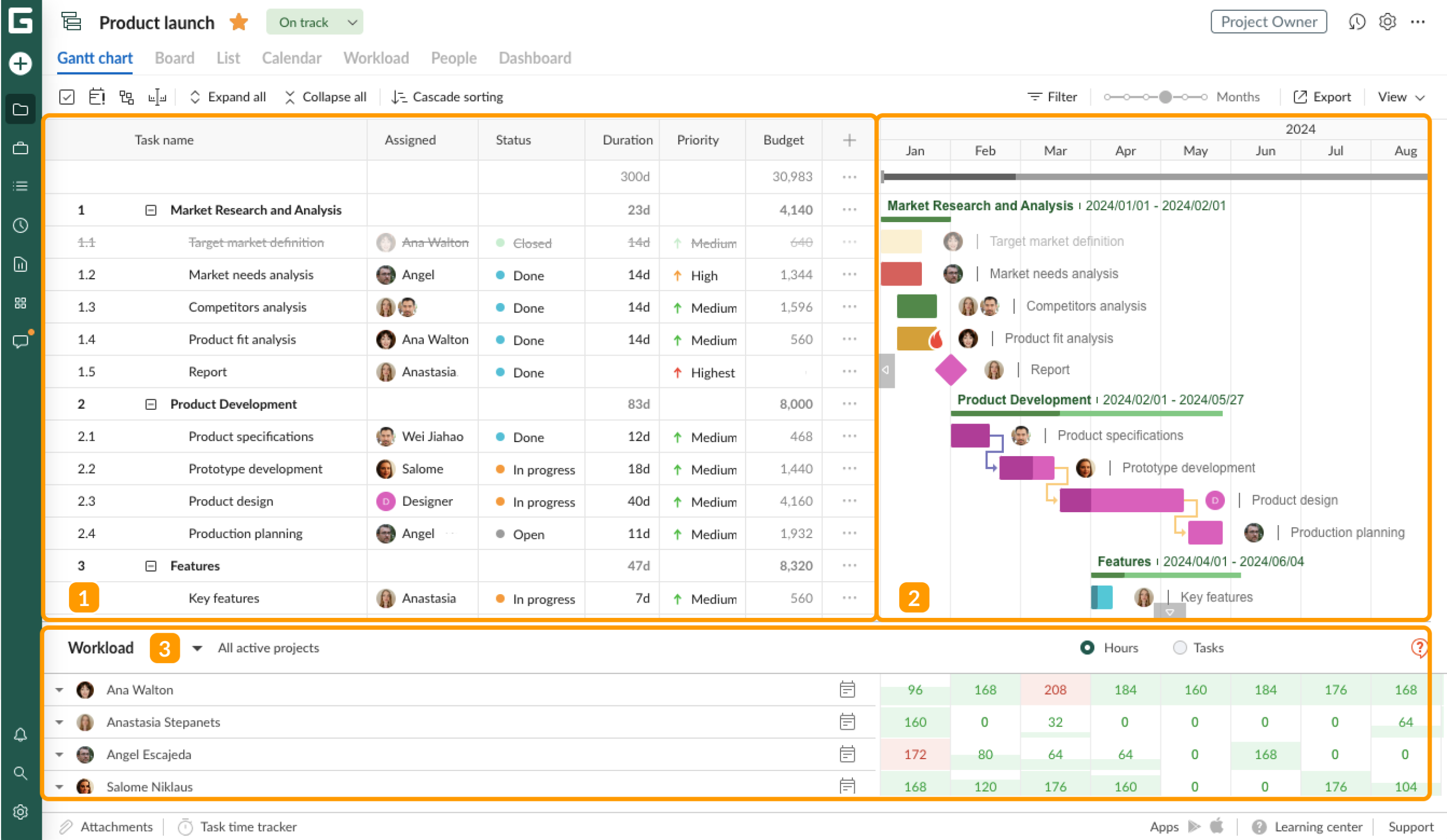The image size is (1447, 840).
Task: Click the baseline toolbar icon
Action: (x=157, y=97)
